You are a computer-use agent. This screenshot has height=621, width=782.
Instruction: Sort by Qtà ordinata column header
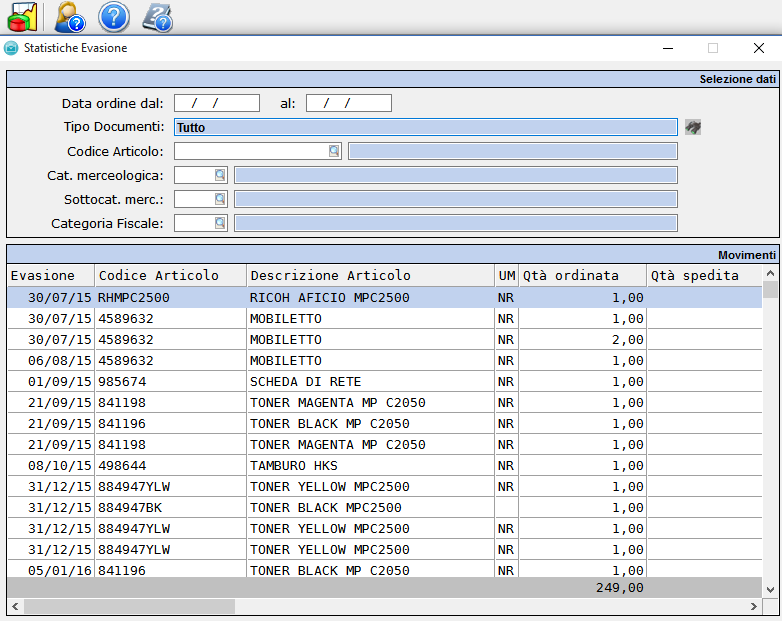point(583,275)
